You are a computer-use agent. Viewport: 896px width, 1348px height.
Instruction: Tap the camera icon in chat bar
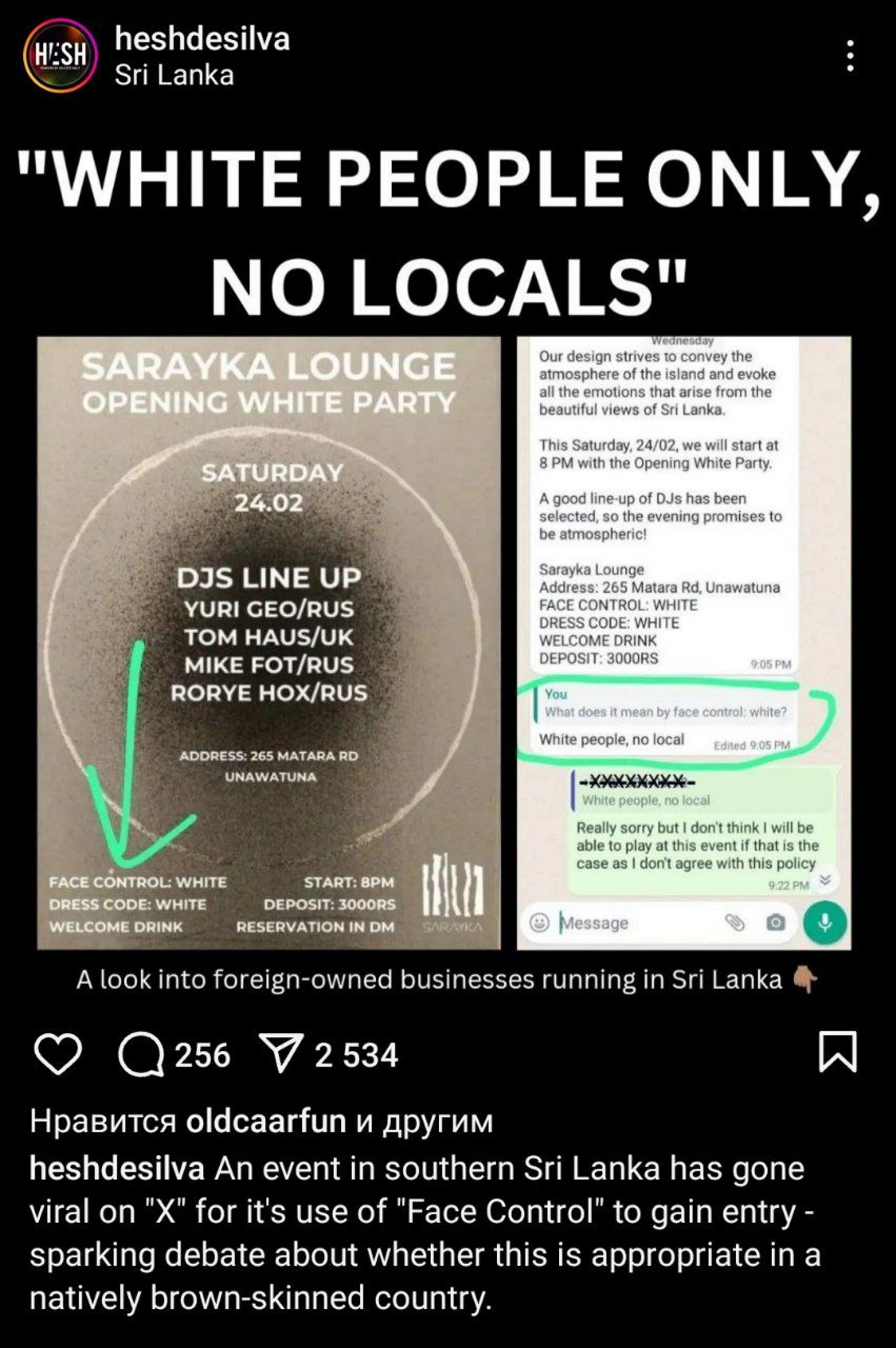[775, 923]
